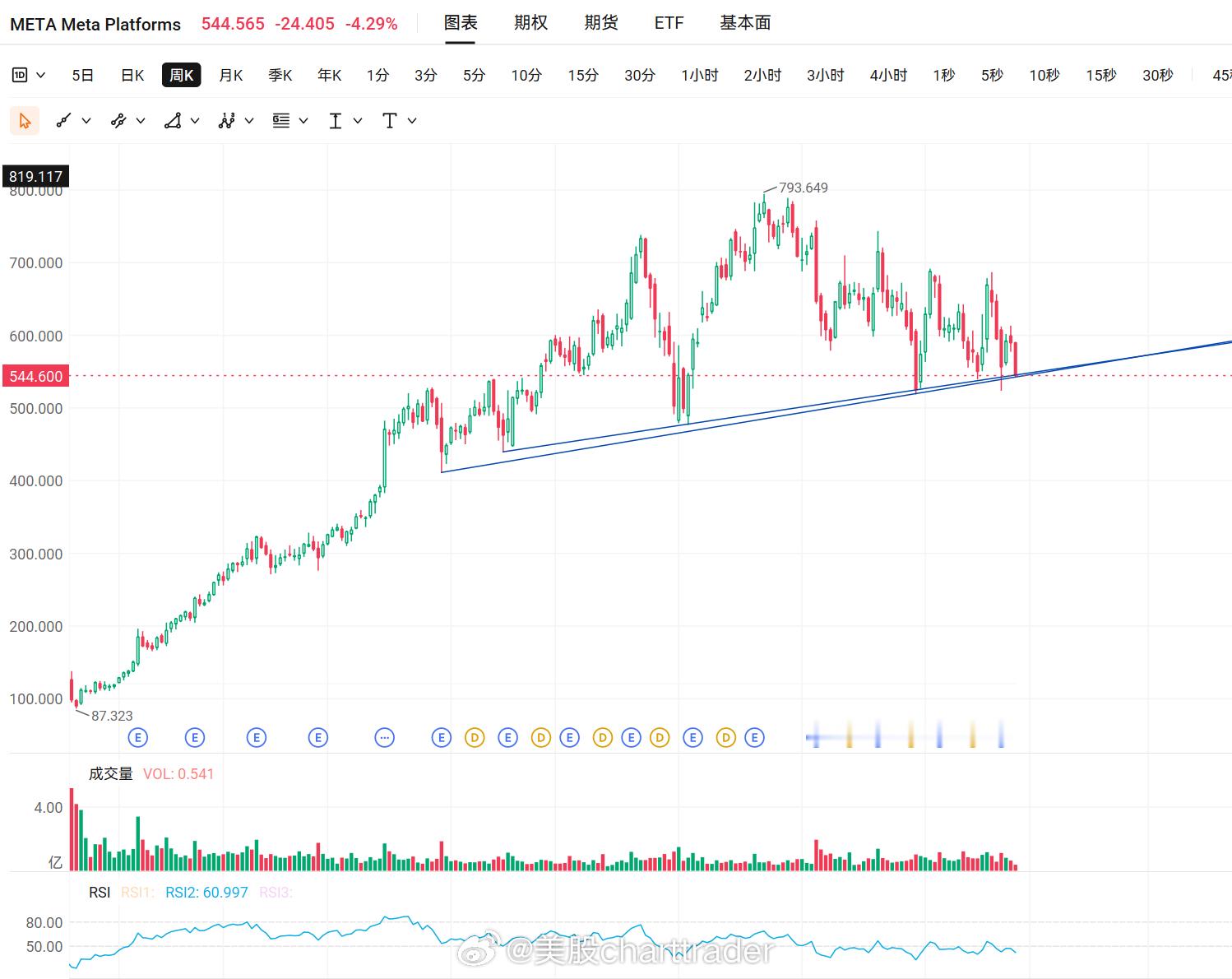Activate the Fibonacci retracement tool
This screenshot has width=1232, height=979.
(281, 121)
